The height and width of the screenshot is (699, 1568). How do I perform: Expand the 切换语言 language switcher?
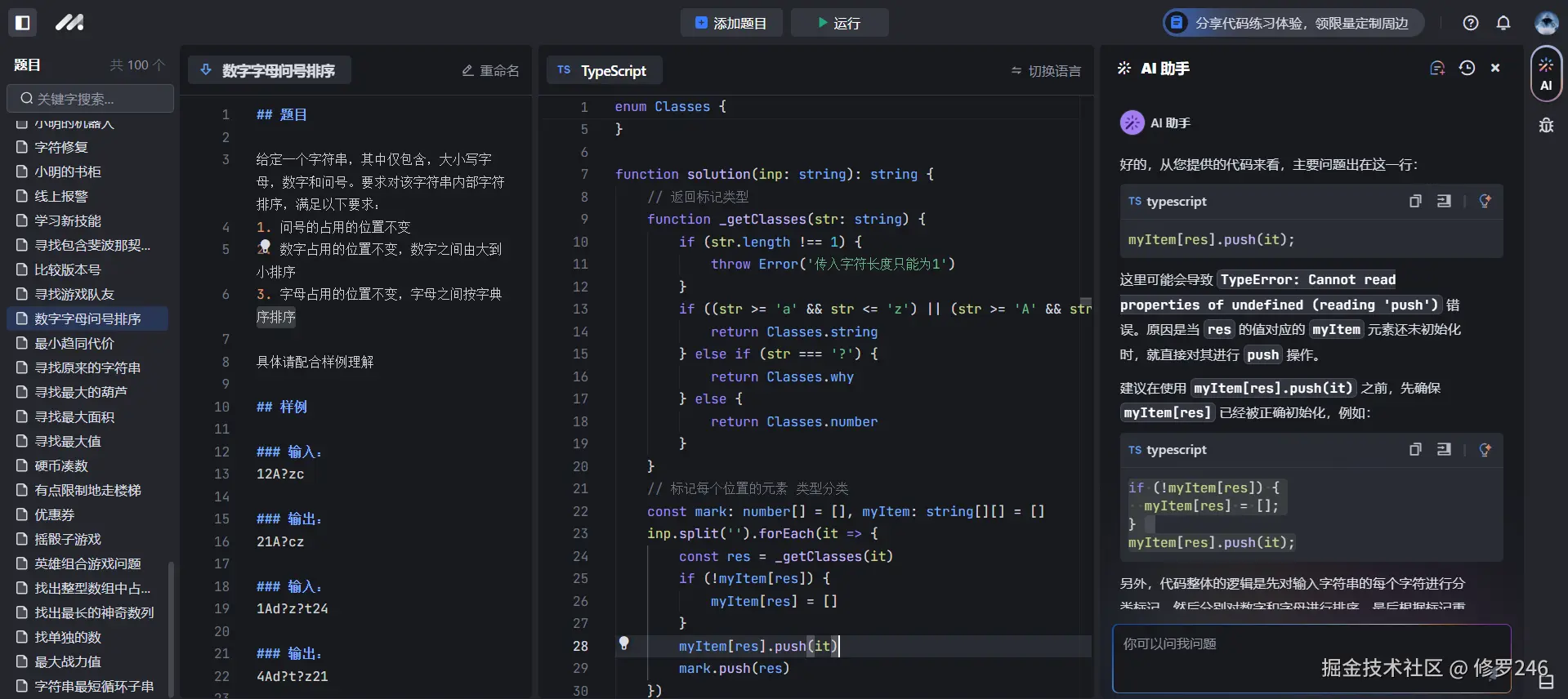pos(1046,71)
